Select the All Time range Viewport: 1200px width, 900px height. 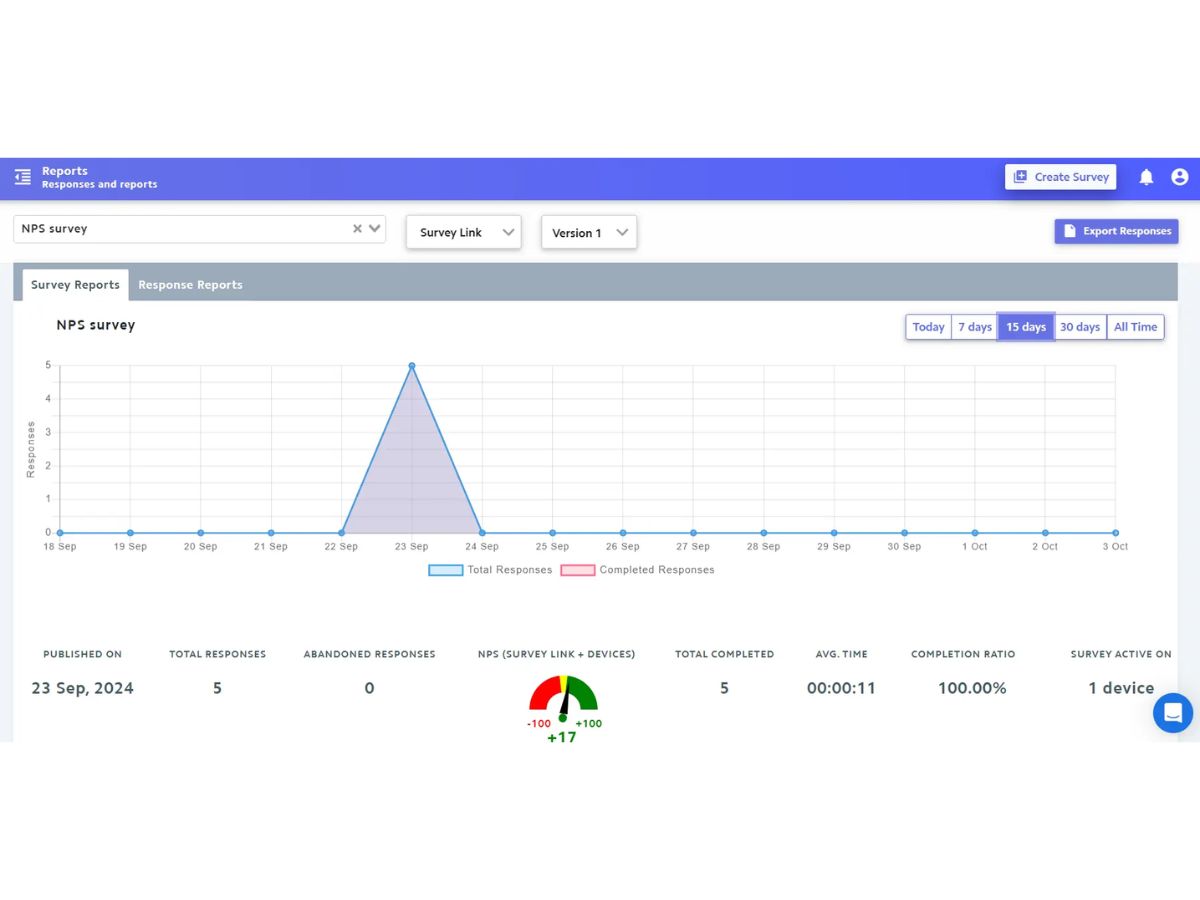(1136, 327)
